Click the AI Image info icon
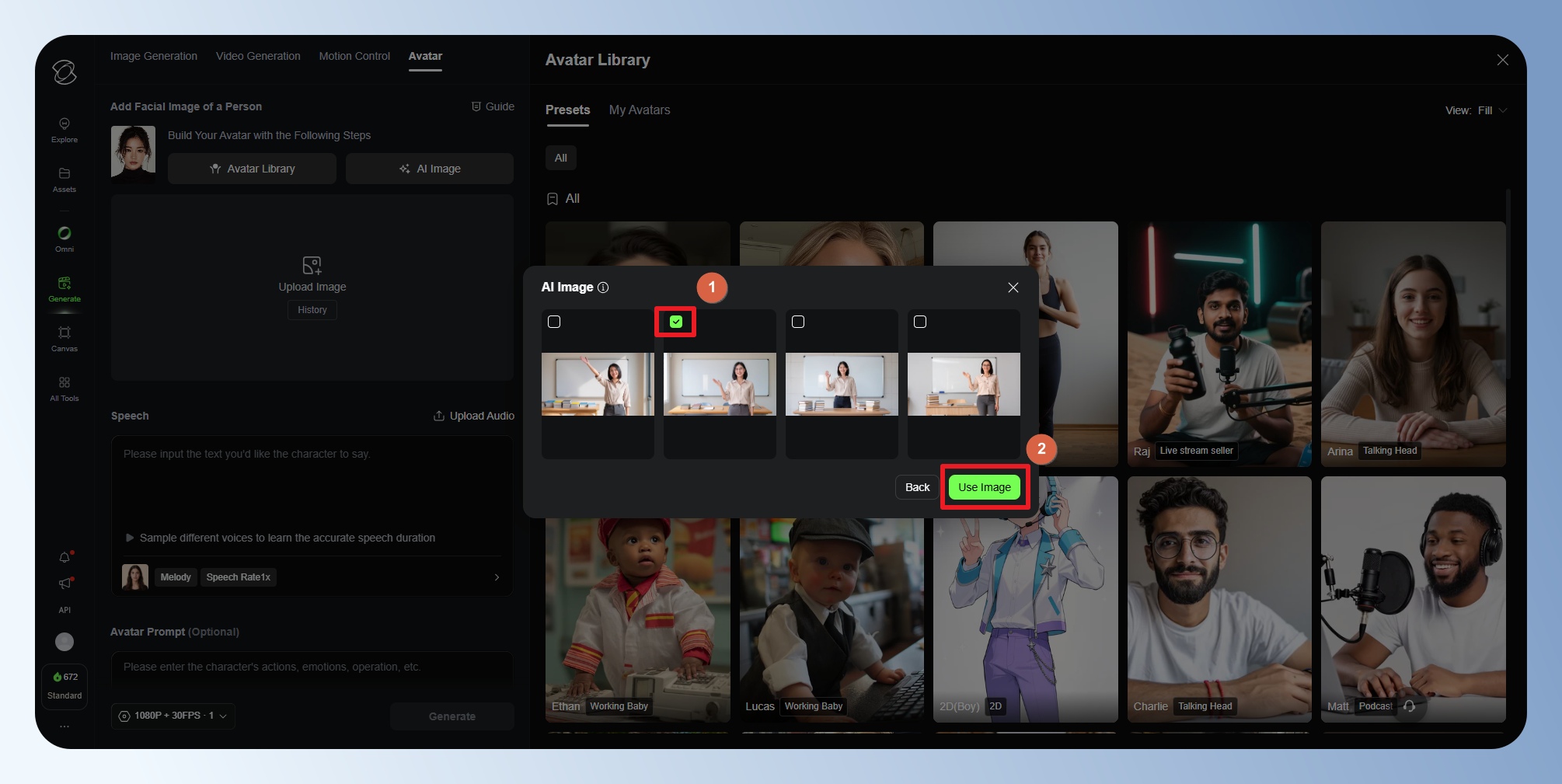This screenshot has height=784, width=1562. 603,287
